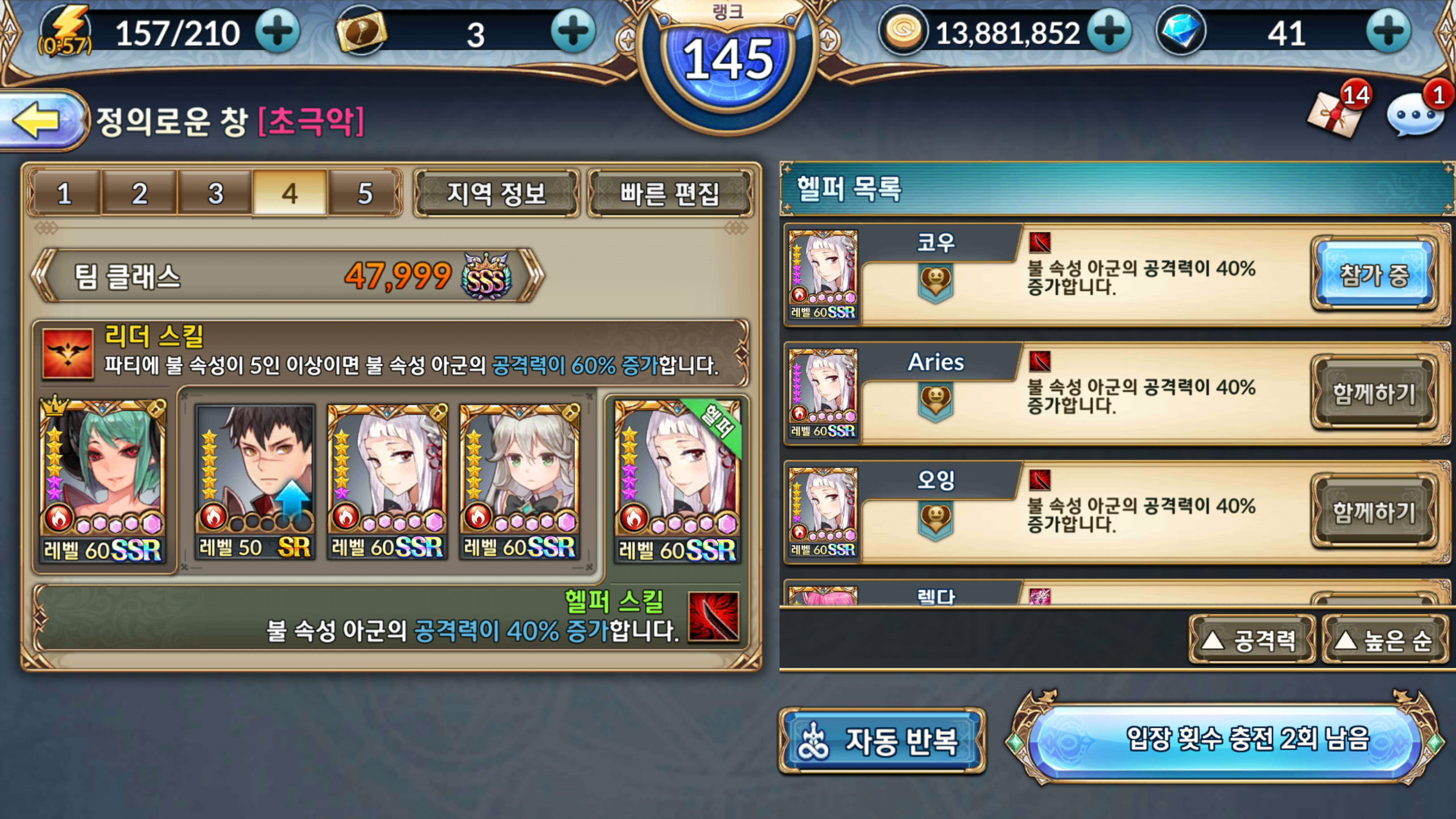Screen dimensions: 1456x819
Task: Buy gems with plus beside 41
Action: pyautogui.click(x=1388, y=31)
